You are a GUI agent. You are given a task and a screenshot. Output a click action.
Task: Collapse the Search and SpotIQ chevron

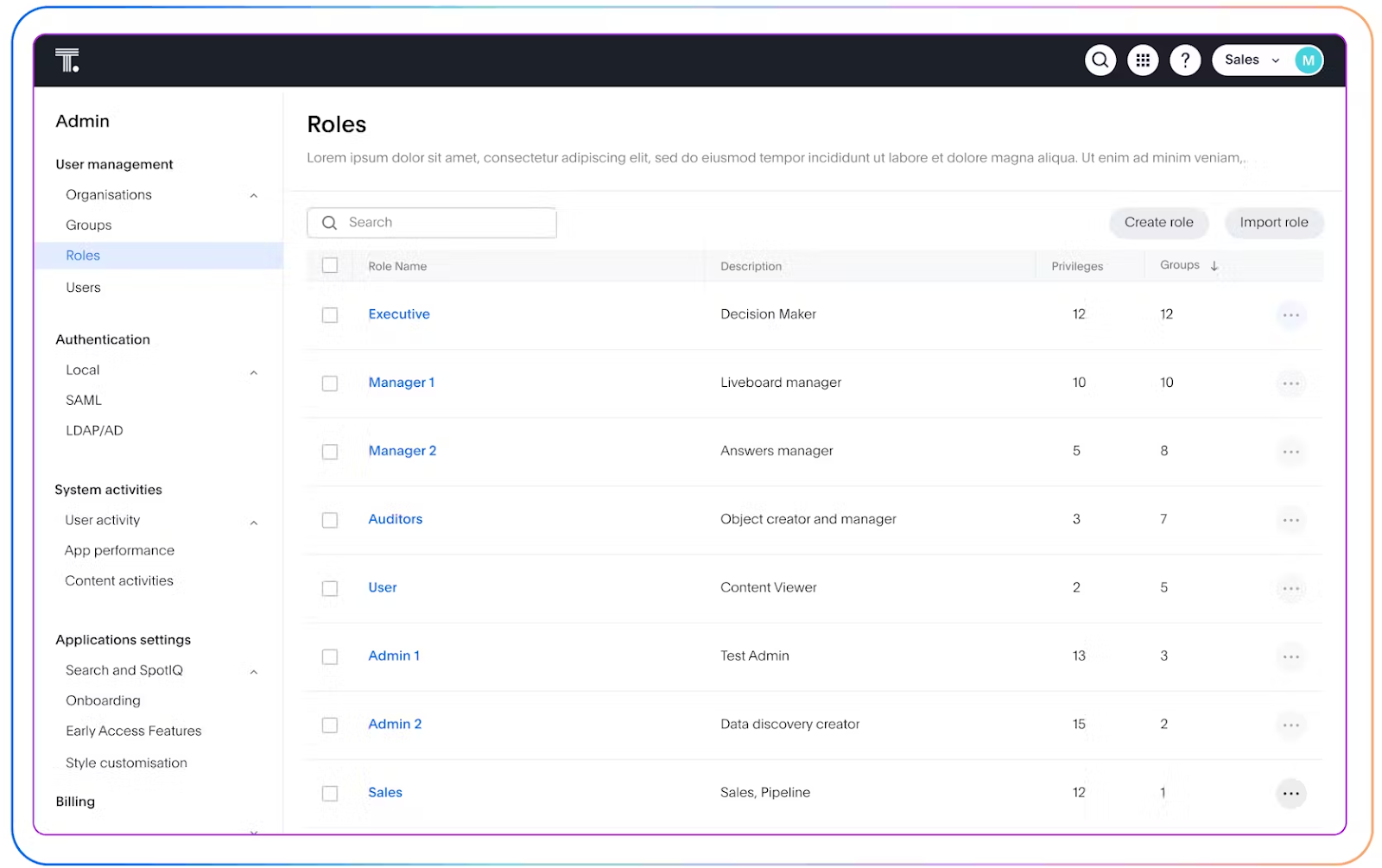254,673
